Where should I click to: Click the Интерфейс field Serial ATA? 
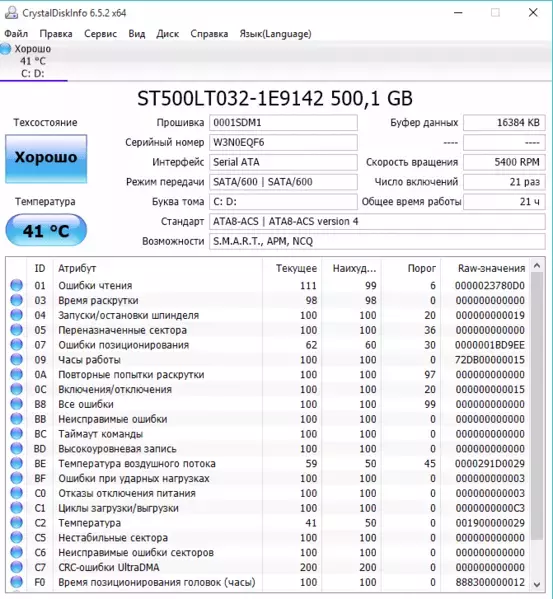click(x=283, y=162)
